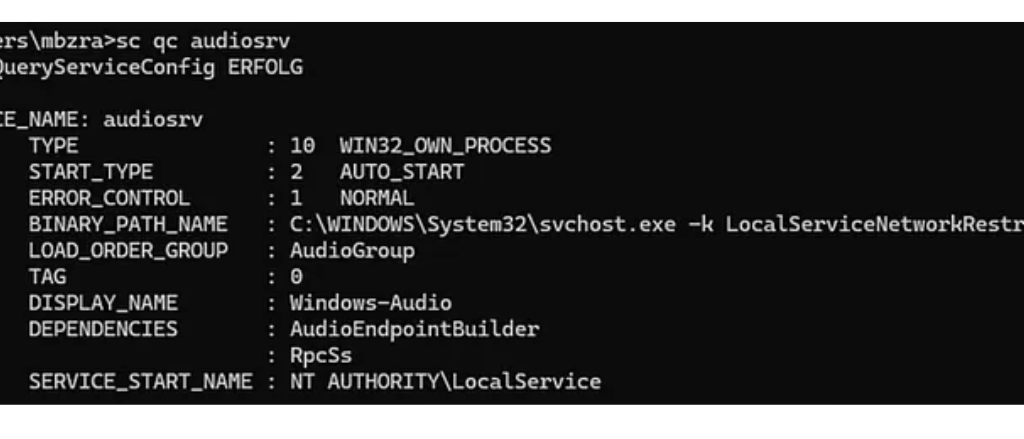Screen dimensions: 1024x439
Task: Click the TAG label
Action: pos(48,276)
